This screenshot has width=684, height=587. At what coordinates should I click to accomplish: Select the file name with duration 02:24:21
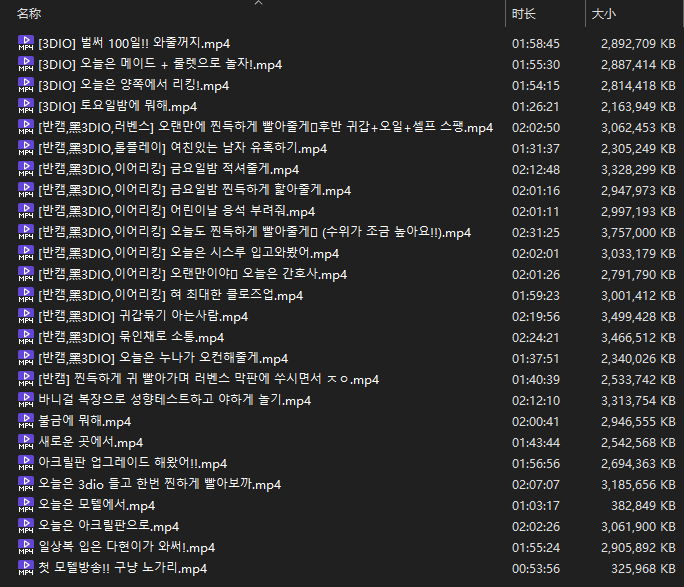tap(131, 337)
